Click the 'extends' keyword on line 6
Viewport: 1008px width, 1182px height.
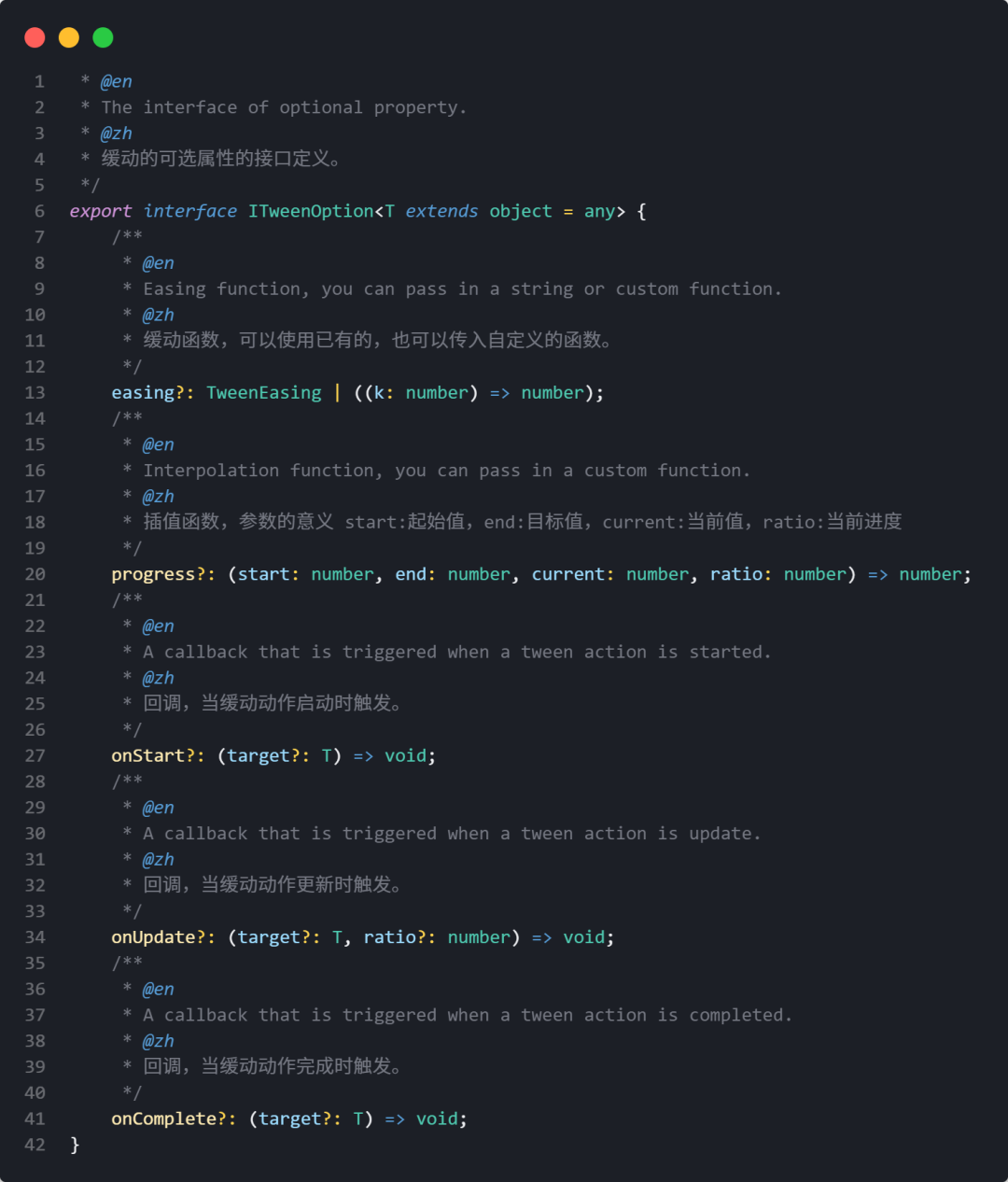[x=441, y=211]
